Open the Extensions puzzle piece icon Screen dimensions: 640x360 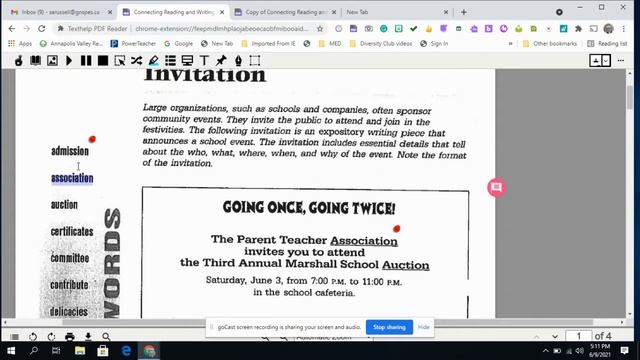(578, 29)
